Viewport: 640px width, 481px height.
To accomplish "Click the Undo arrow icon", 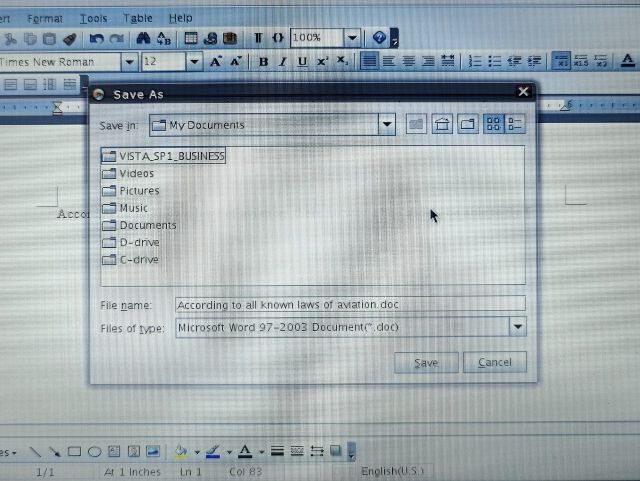I will click(x=97, y=39).
